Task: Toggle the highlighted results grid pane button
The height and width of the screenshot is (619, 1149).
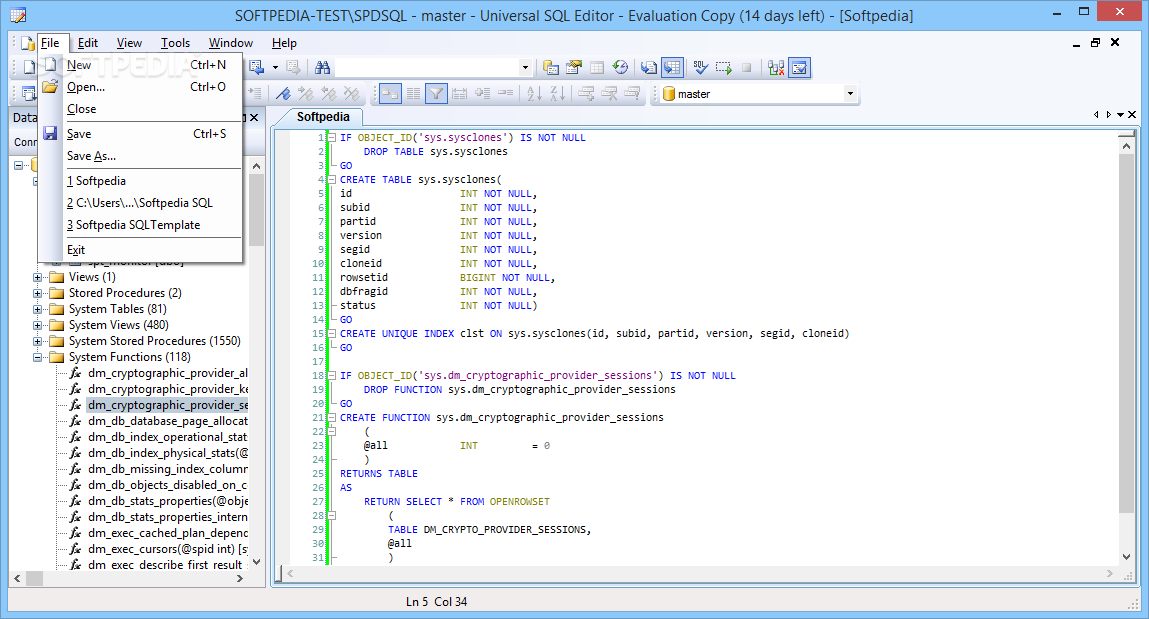Action: [x=672, y=68]
